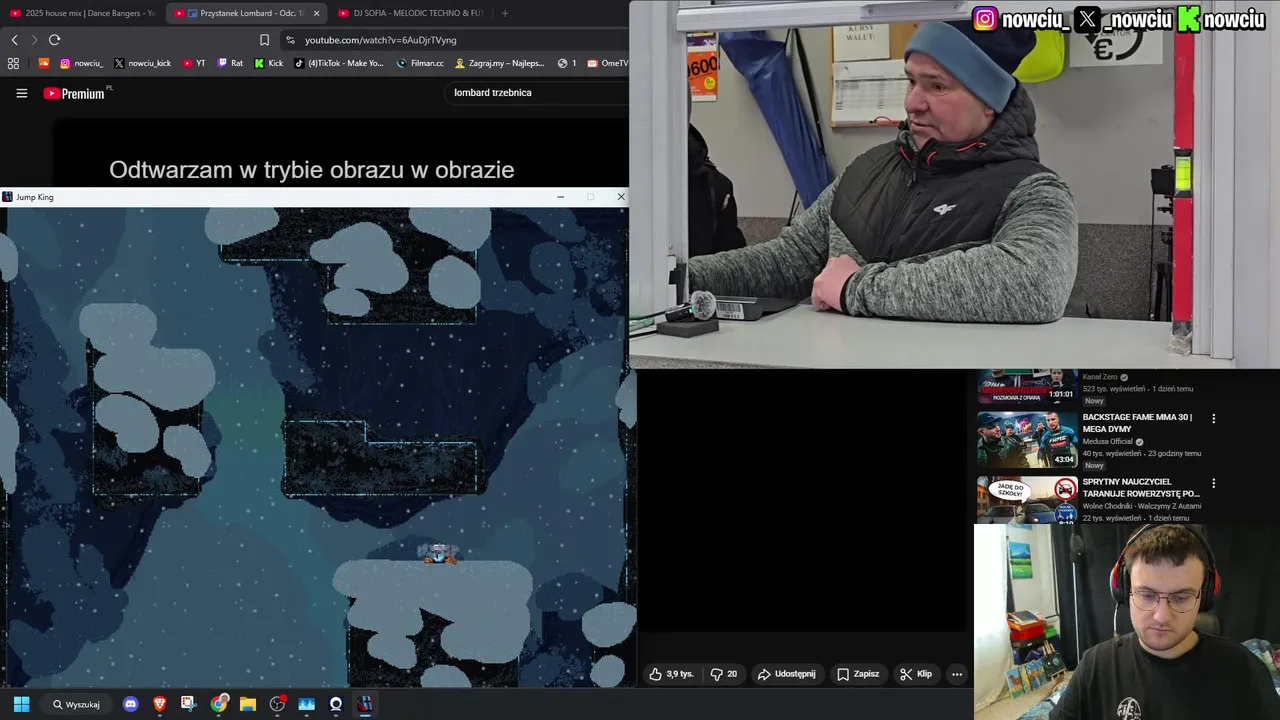Open the YouTube hamburger guide menu
This screenshot has width=1280, height=720.
click(x=21, y=93)
